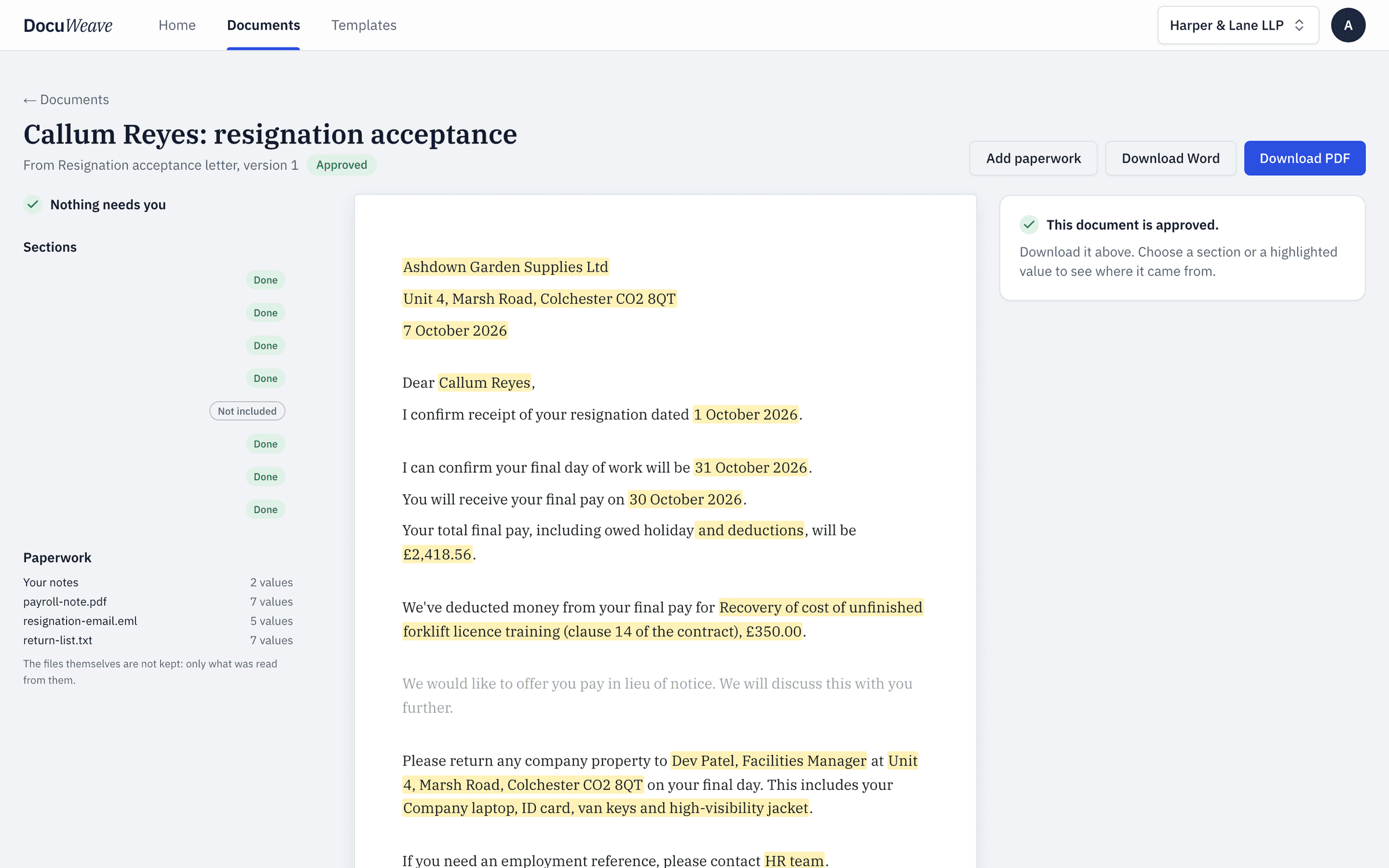This screenshot has width=1389, height=868.
Task: Click the highlighted letter date '7 October 2026'
Action: [x=455, y=330]
